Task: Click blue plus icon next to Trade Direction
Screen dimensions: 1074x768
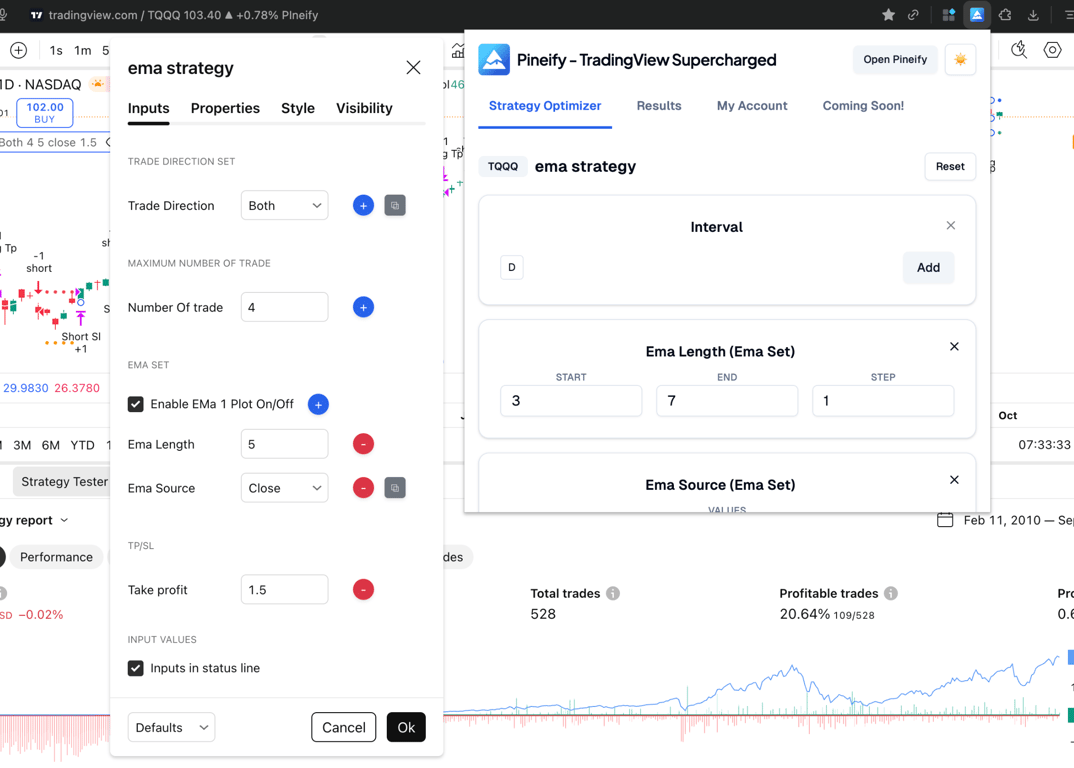Action: (x=363, y=206)
